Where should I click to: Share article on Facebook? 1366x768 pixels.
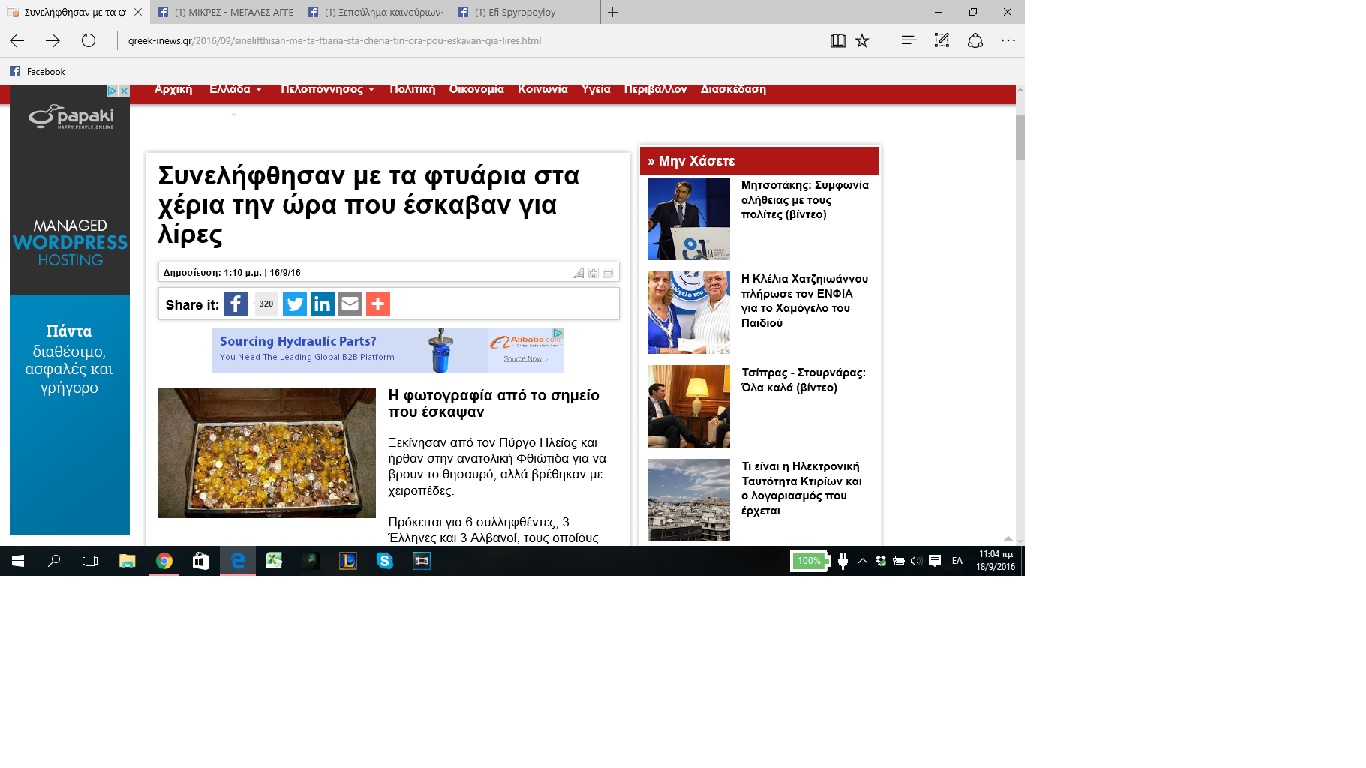click(236, 304)
